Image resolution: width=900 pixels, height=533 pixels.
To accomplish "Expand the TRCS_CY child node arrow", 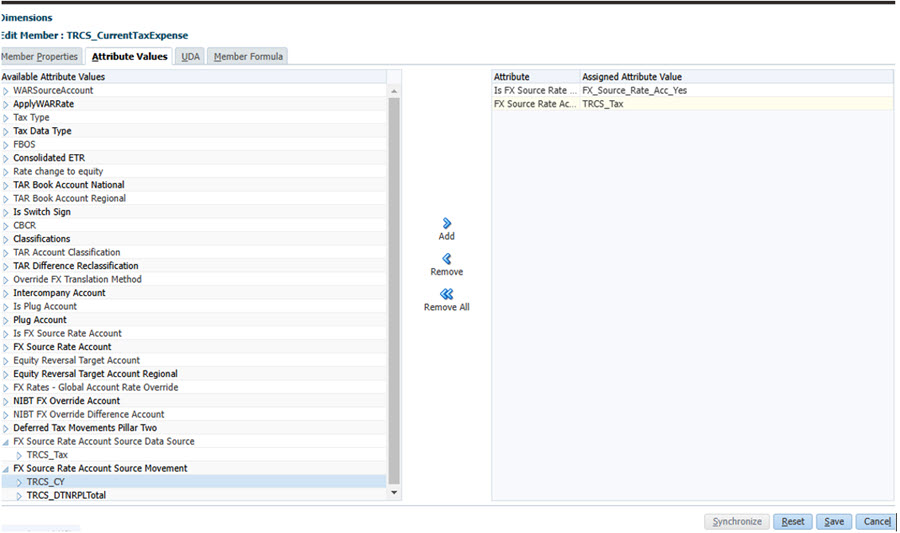I will [x=19, y=482].
